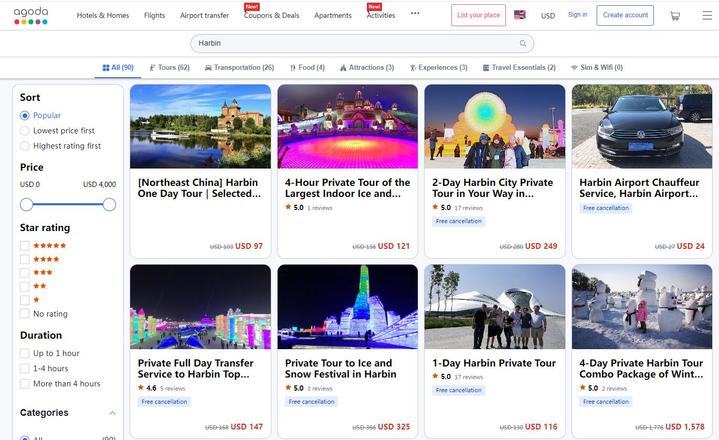The image size is (719, 440).
Task: Click the UK flag language icon
Action: click(x=520, y=15)
